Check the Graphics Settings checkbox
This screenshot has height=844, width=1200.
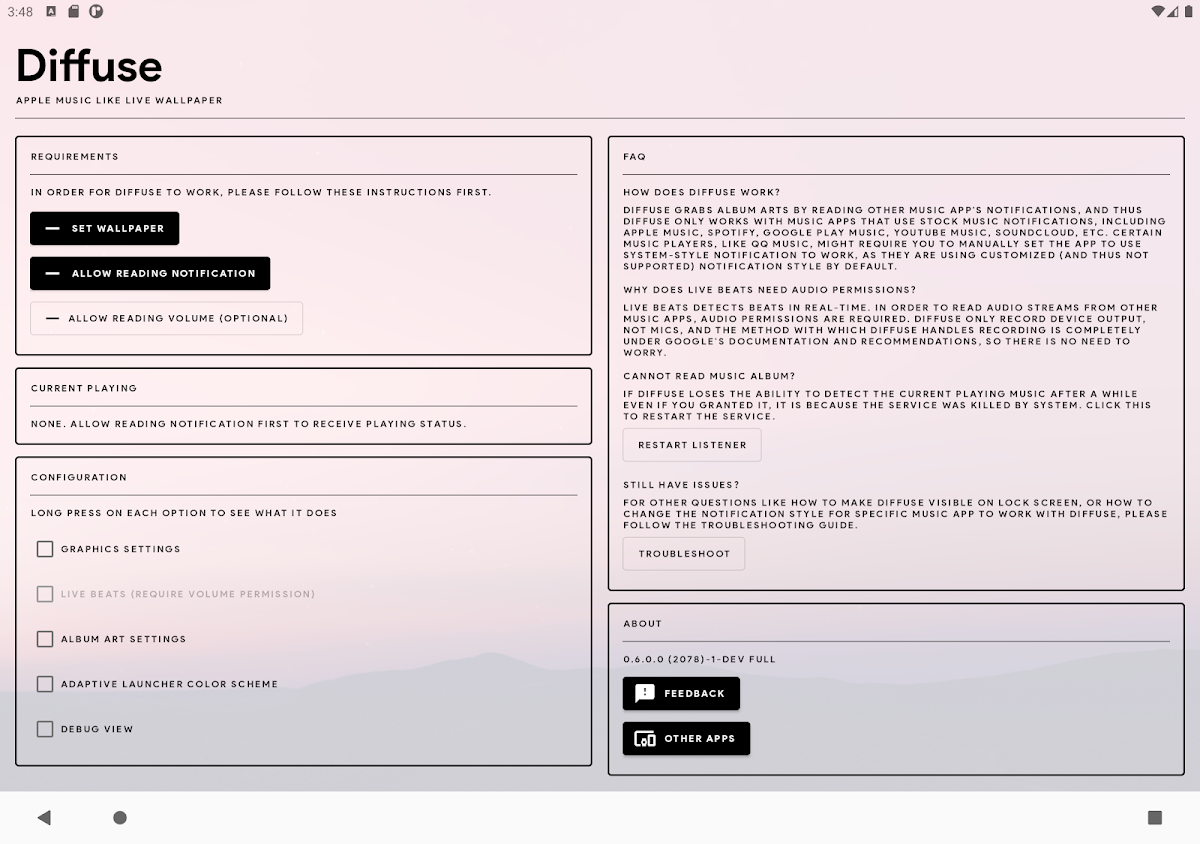click(45, 549)
